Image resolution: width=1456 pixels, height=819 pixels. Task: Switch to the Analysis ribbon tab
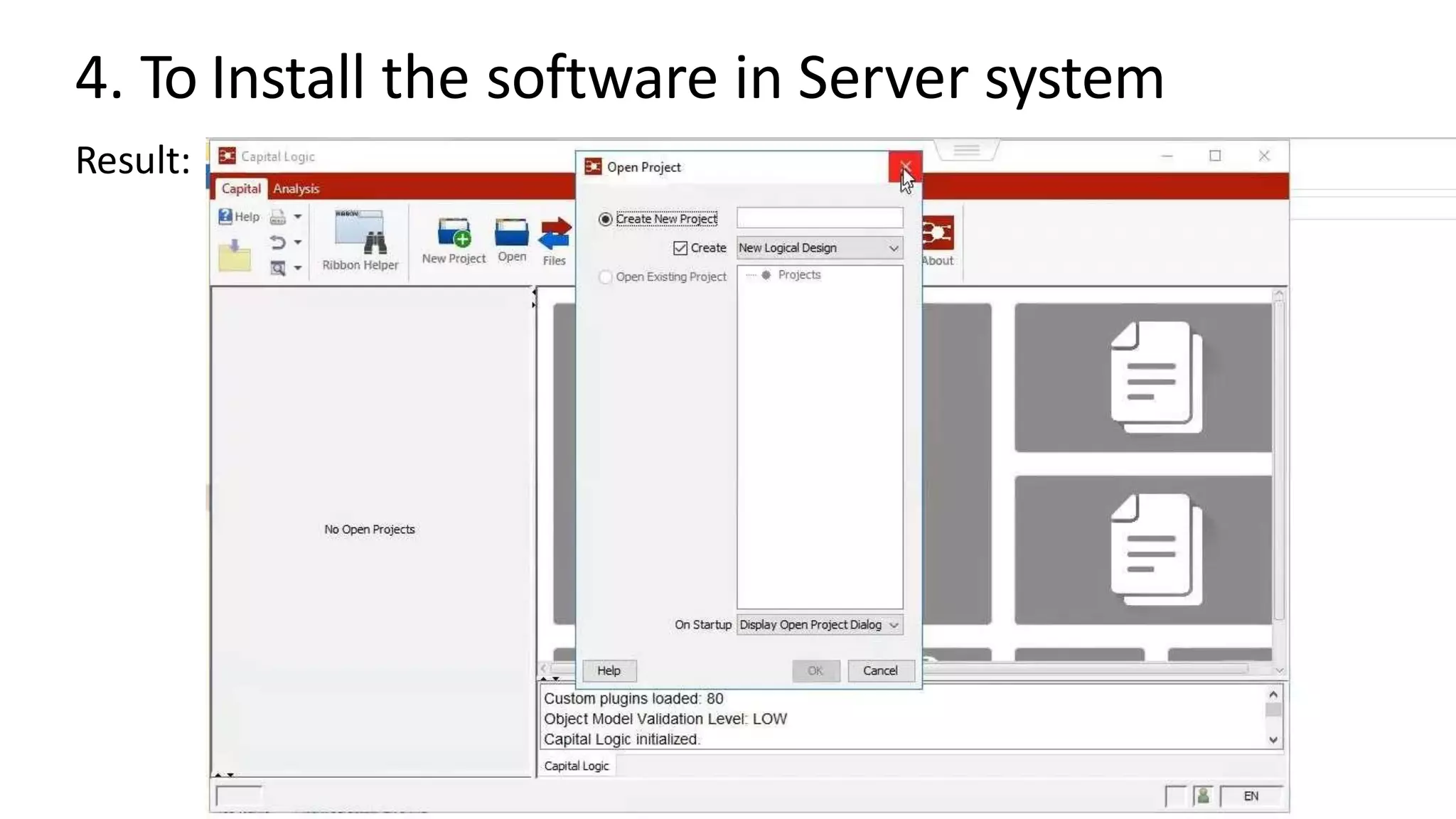296,188
